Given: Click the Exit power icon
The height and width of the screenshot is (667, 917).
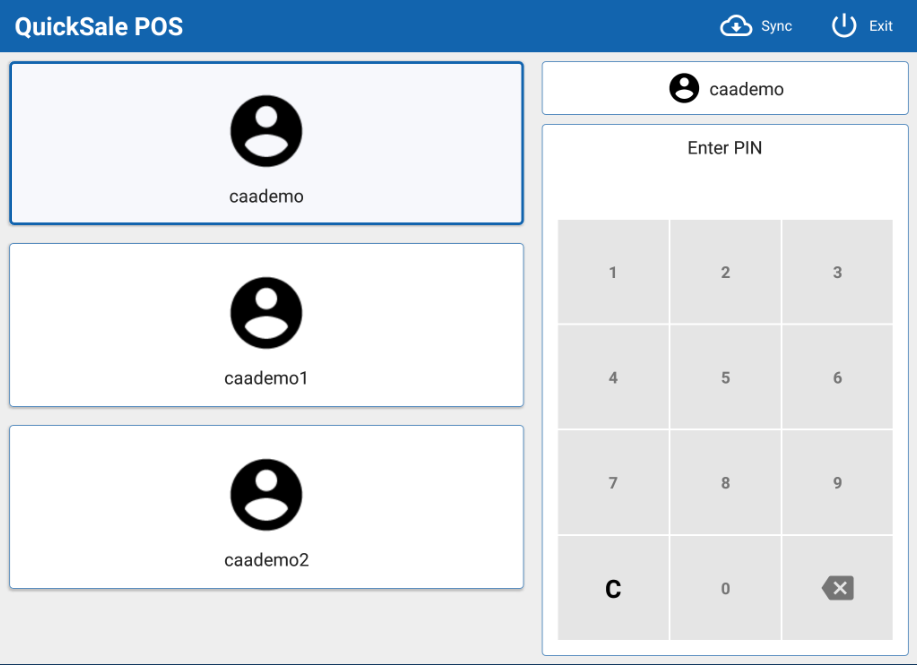Looking at the screenshot, I should tap(844, 26).
